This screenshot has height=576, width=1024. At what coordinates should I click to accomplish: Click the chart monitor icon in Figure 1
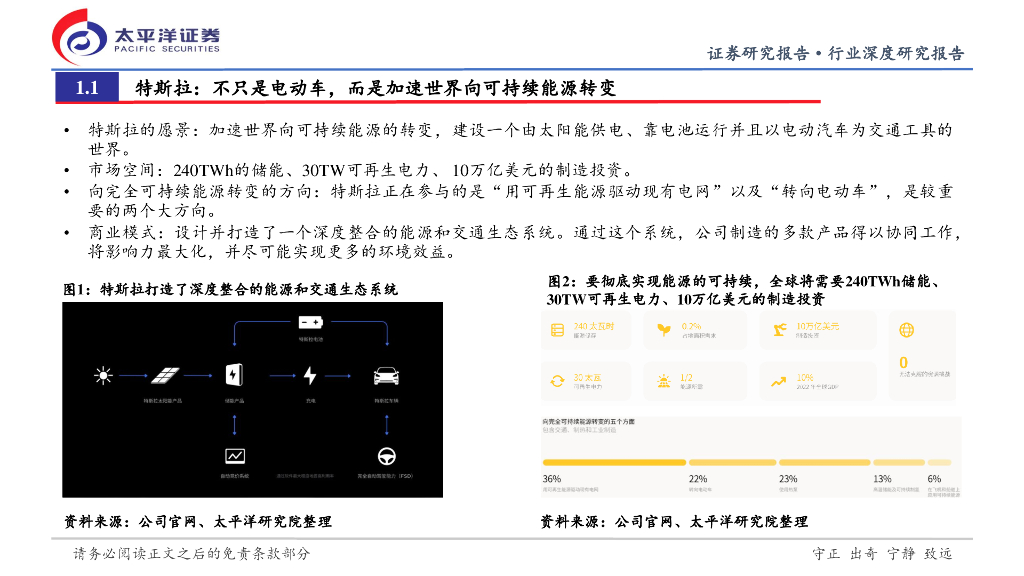click(235, 456)
